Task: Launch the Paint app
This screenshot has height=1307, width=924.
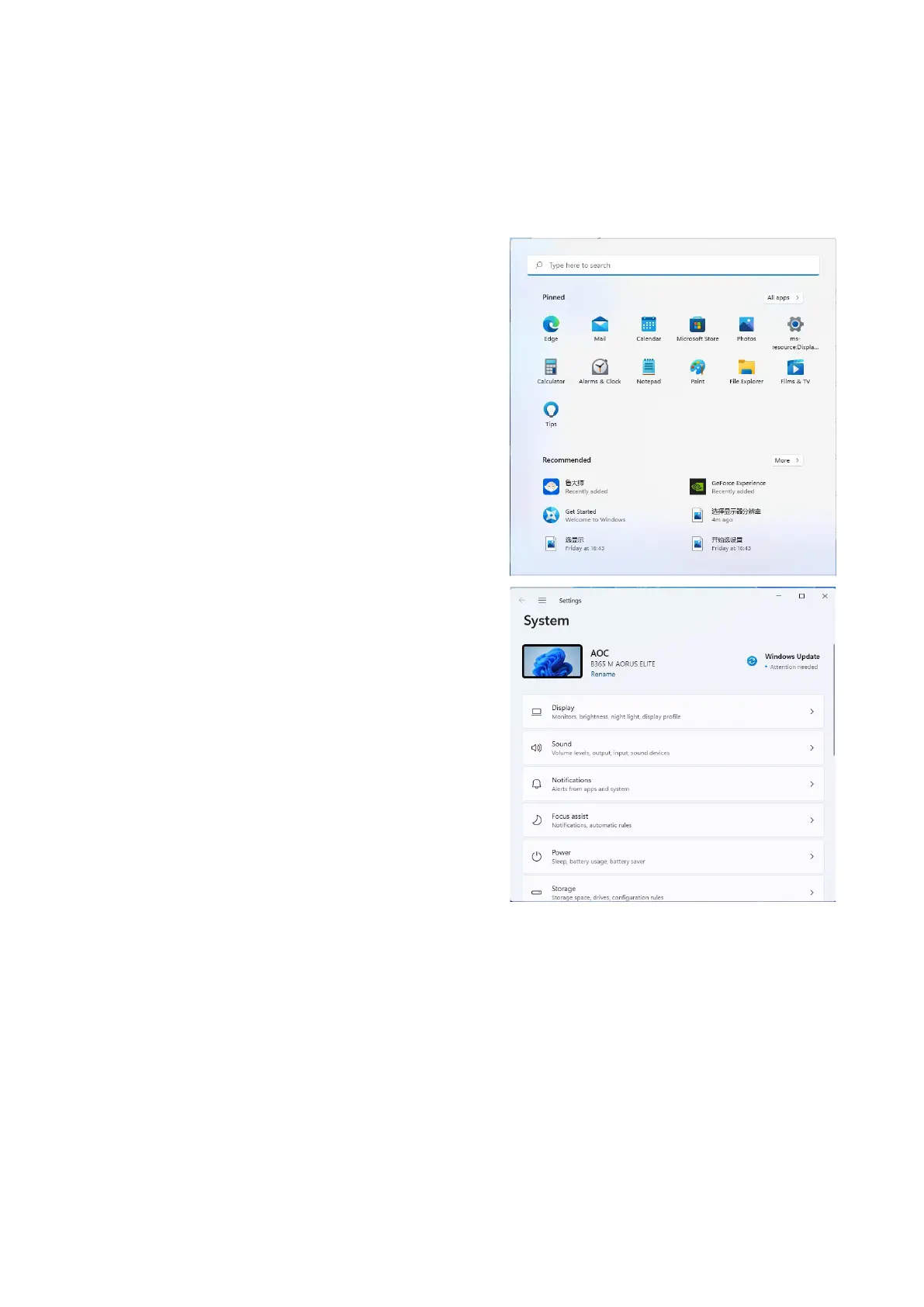Action: [x=697, y=368]
